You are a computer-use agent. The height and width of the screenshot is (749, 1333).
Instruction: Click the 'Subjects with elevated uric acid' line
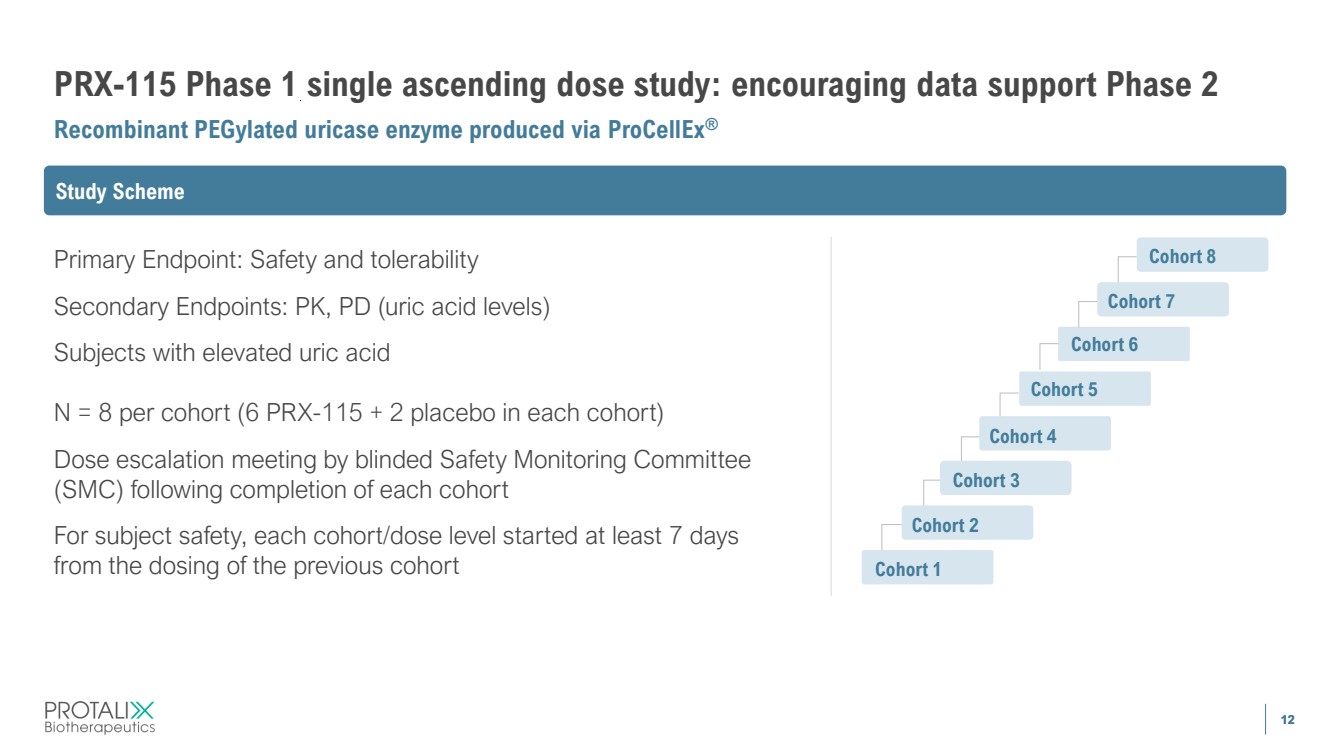[221, 353]
